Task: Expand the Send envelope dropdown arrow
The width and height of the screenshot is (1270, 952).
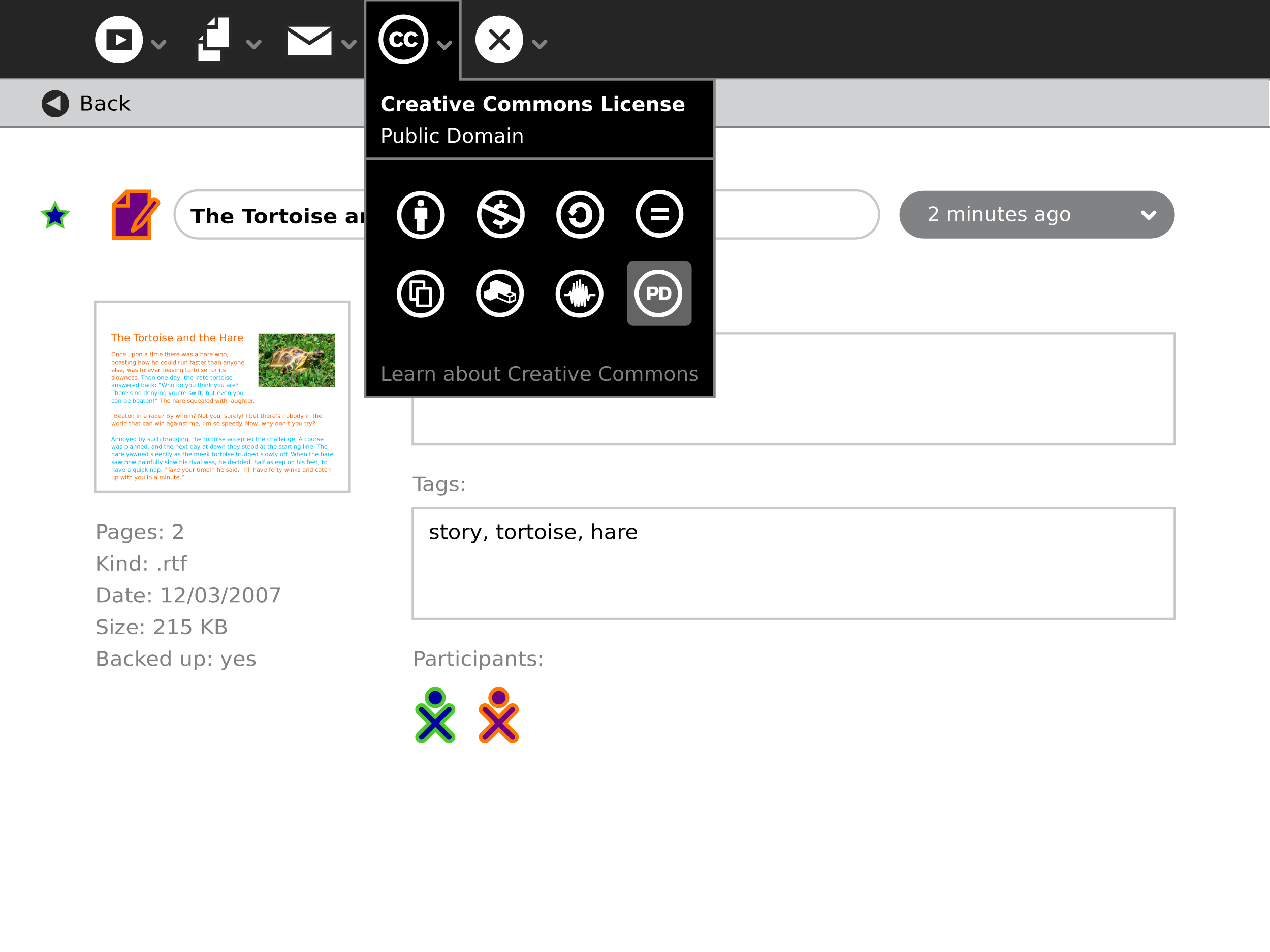Action: [348, 44]
